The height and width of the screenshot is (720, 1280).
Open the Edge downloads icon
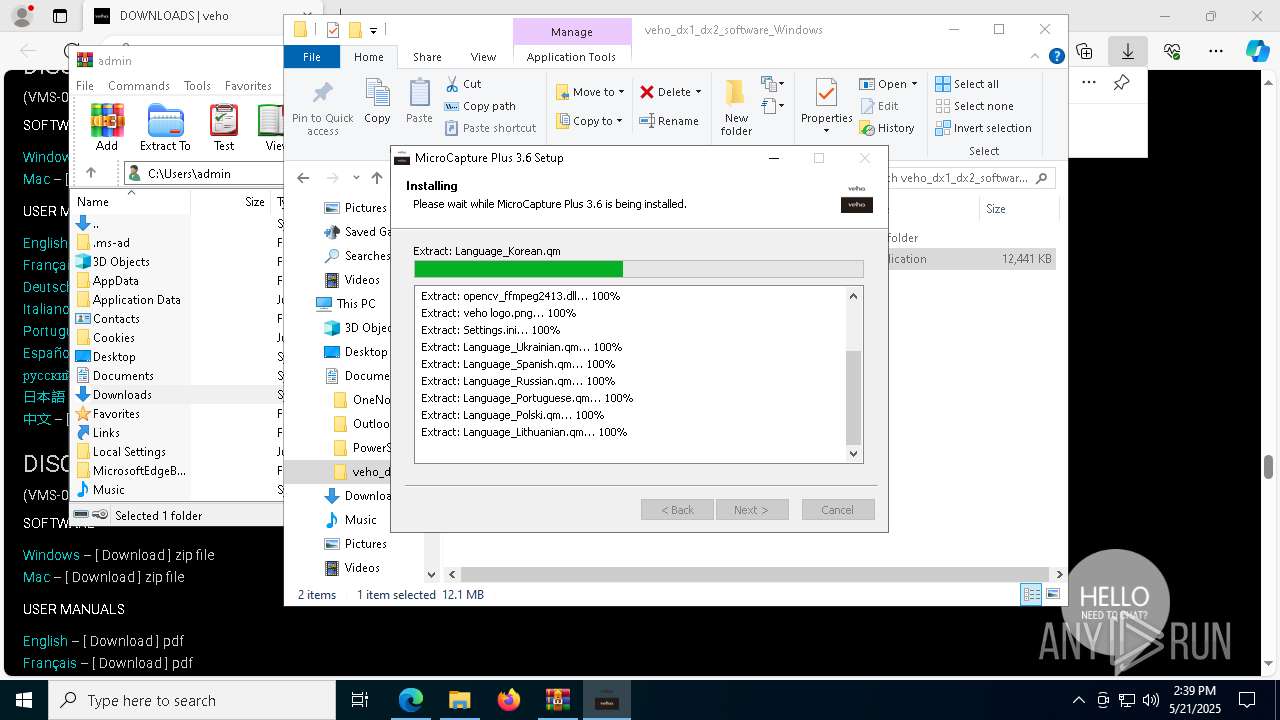click(x=1128, y=50)
